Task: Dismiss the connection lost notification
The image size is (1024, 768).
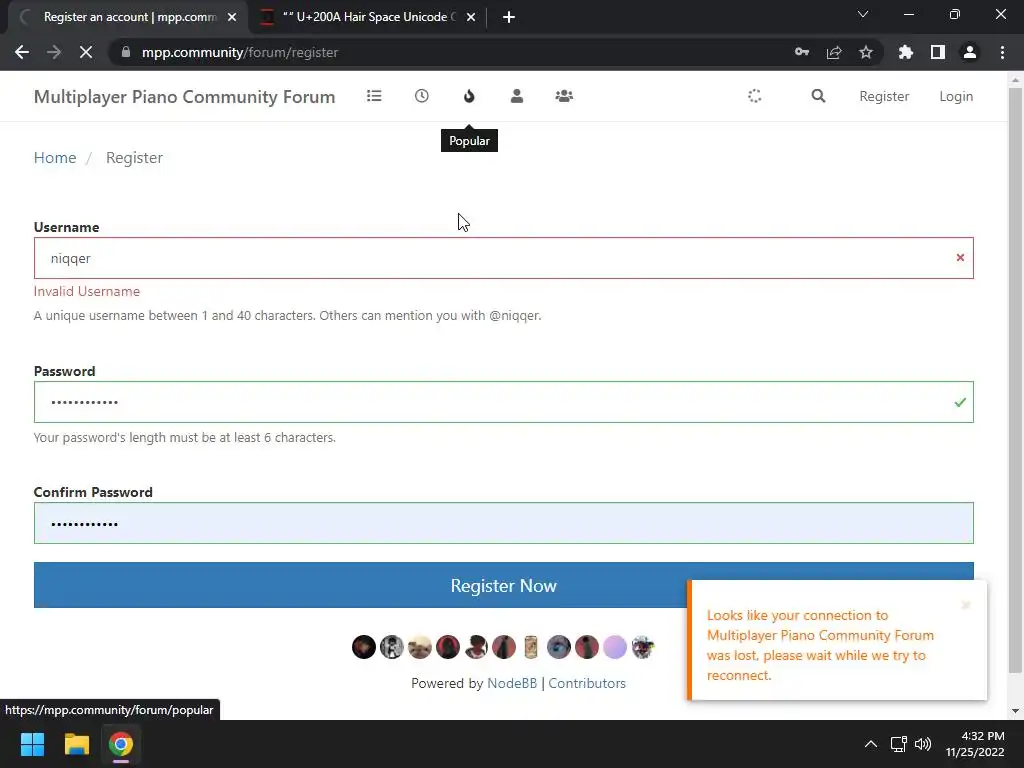Action: tap(966, 605)
